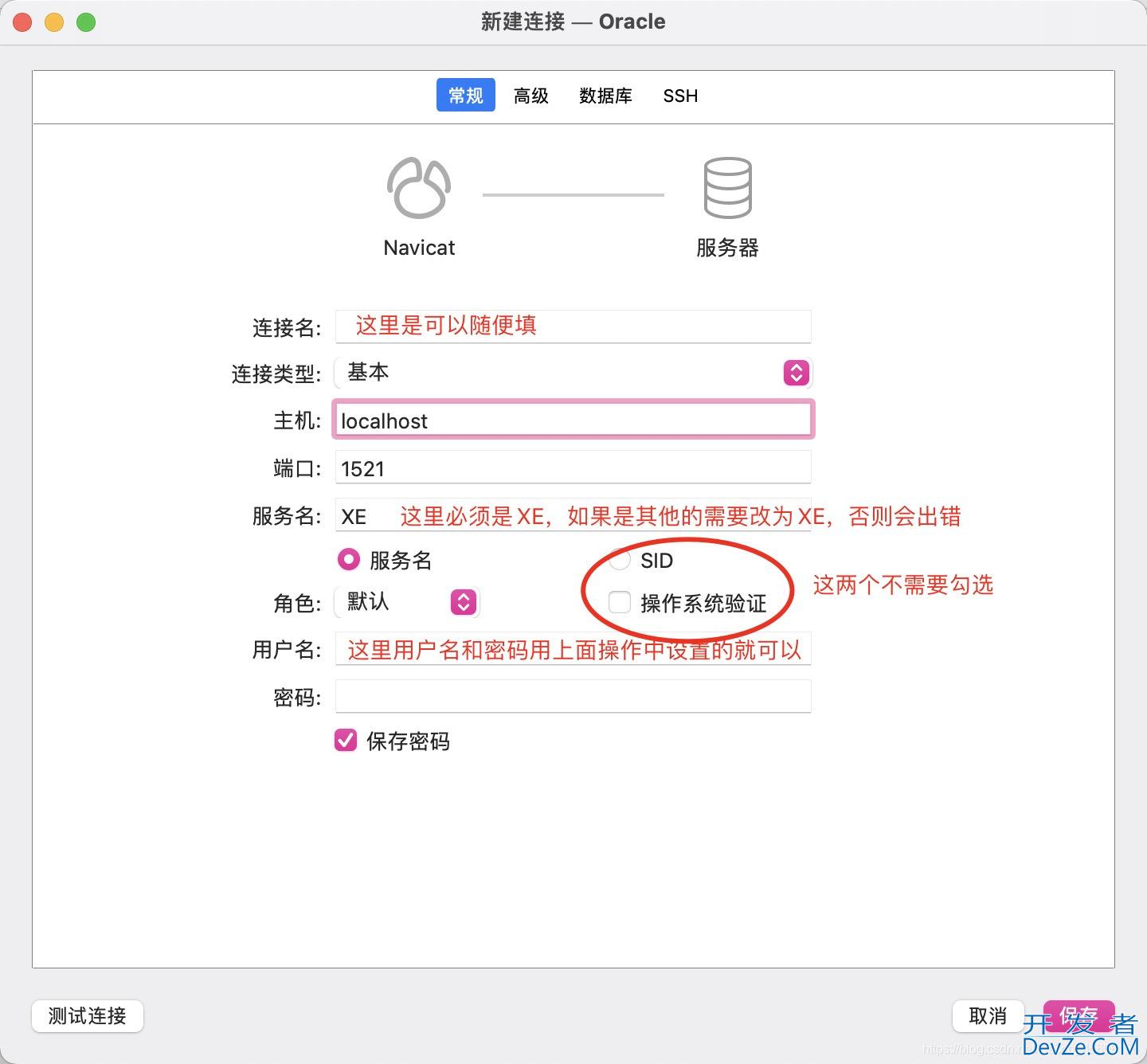Image resolution: width=1147 pixels, height=1064 pixels.
Task: Switch to the 高级 tab
Action: point(531,96)
